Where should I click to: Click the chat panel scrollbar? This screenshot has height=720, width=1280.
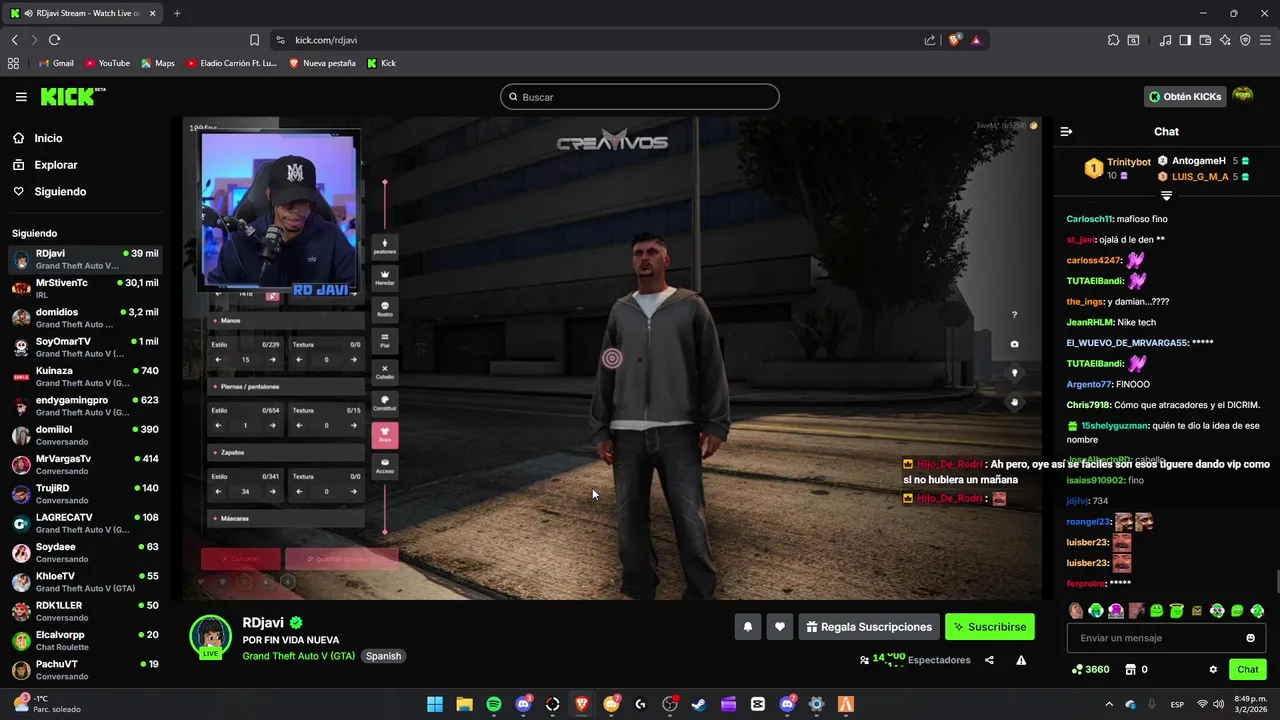1276,582
